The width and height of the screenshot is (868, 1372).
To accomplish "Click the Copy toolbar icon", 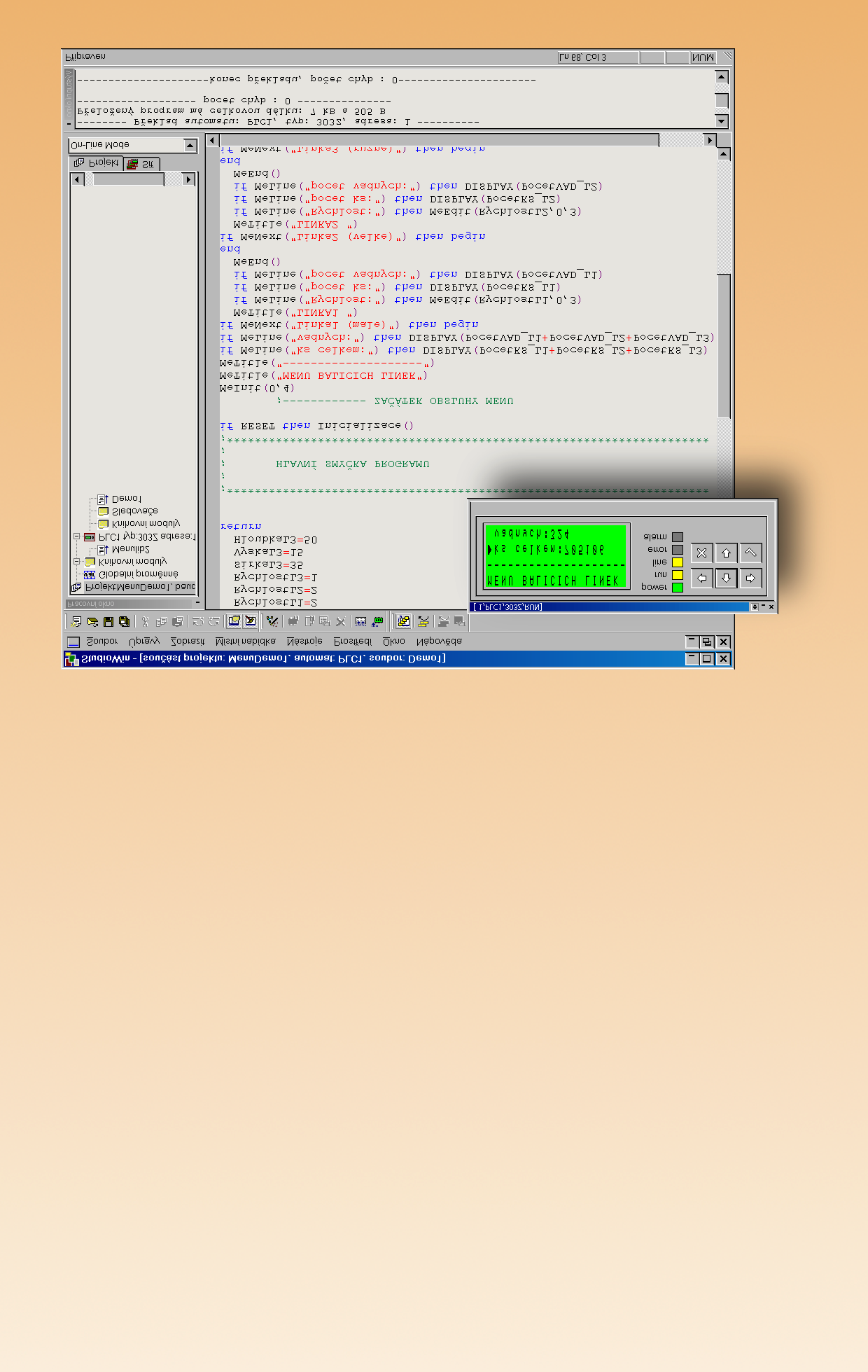I will point(162,621).
